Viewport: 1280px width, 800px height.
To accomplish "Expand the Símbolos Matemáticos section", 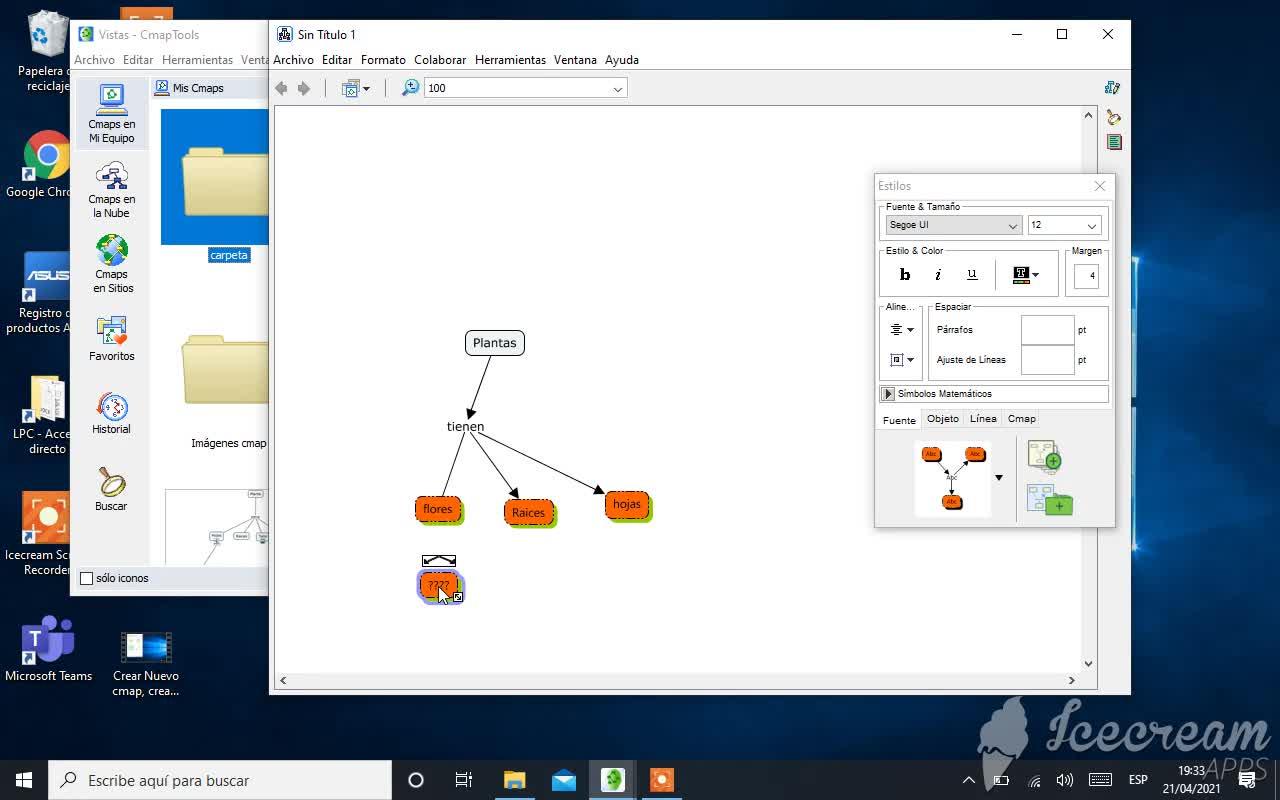I will 888,394.
